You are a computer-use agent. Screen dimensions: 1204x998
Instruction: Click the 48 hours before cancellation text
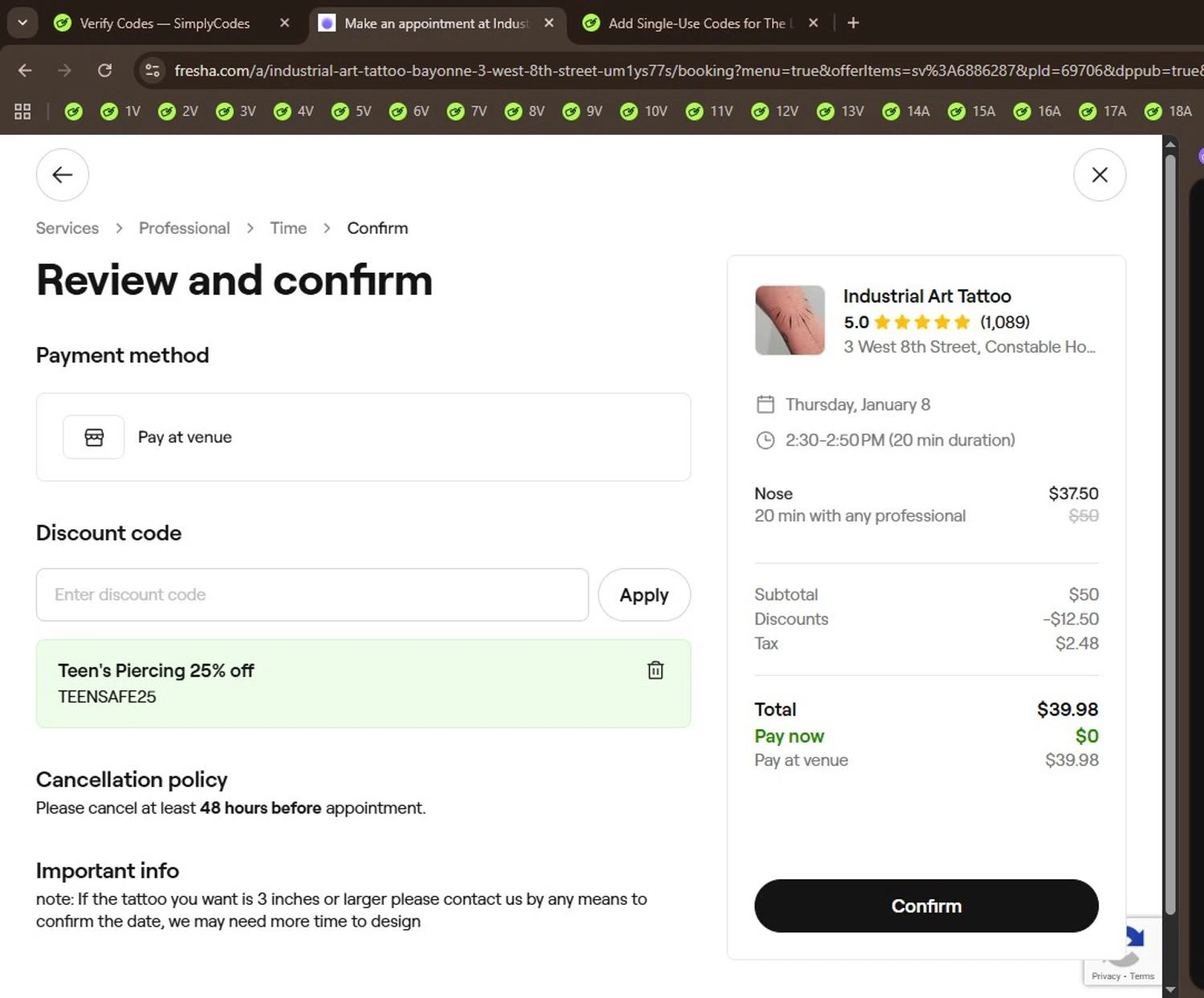261,808
